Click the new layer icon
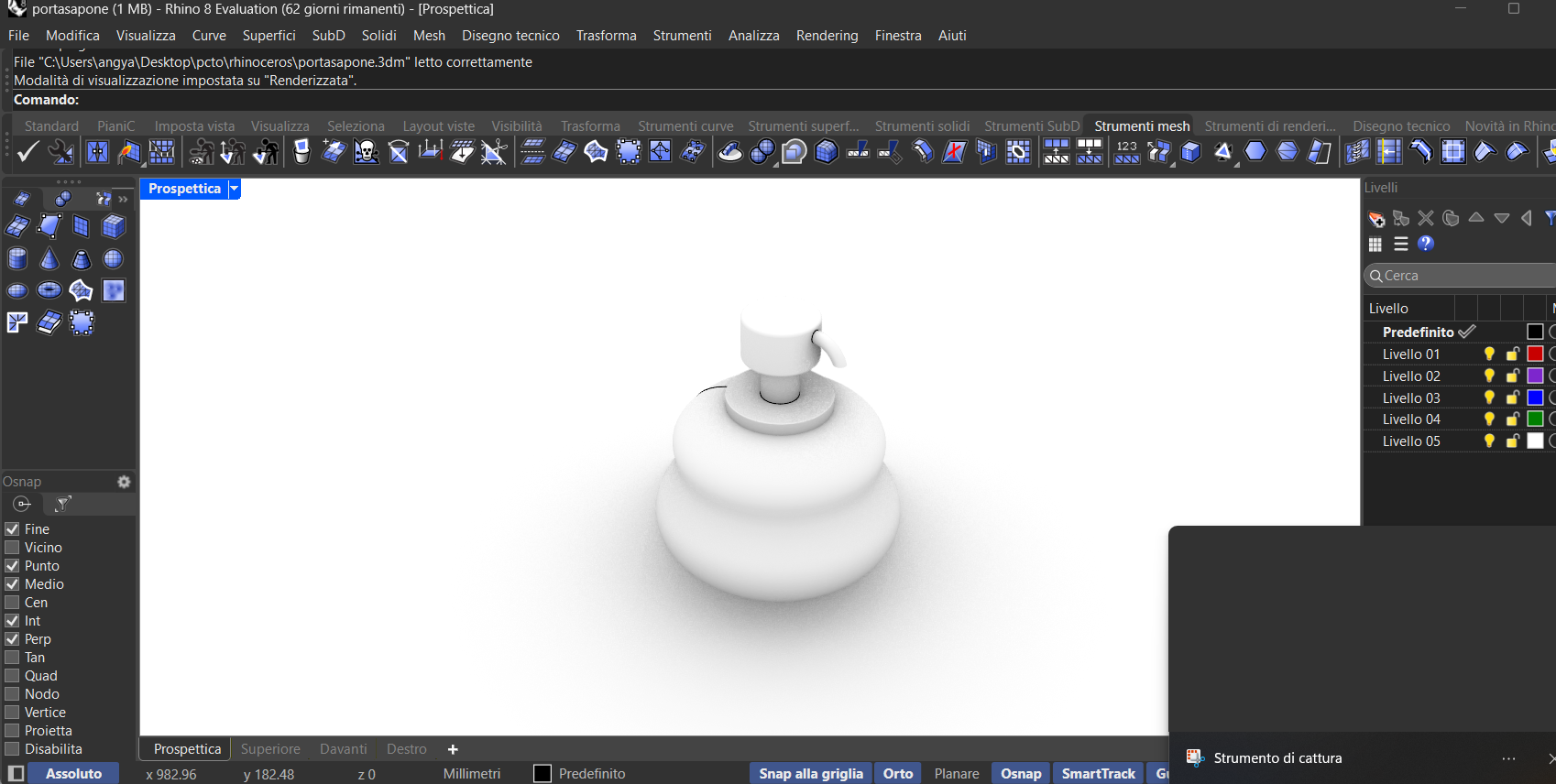The width and height of the screenshot is (1556, 784). click(x=1376, y=219)
